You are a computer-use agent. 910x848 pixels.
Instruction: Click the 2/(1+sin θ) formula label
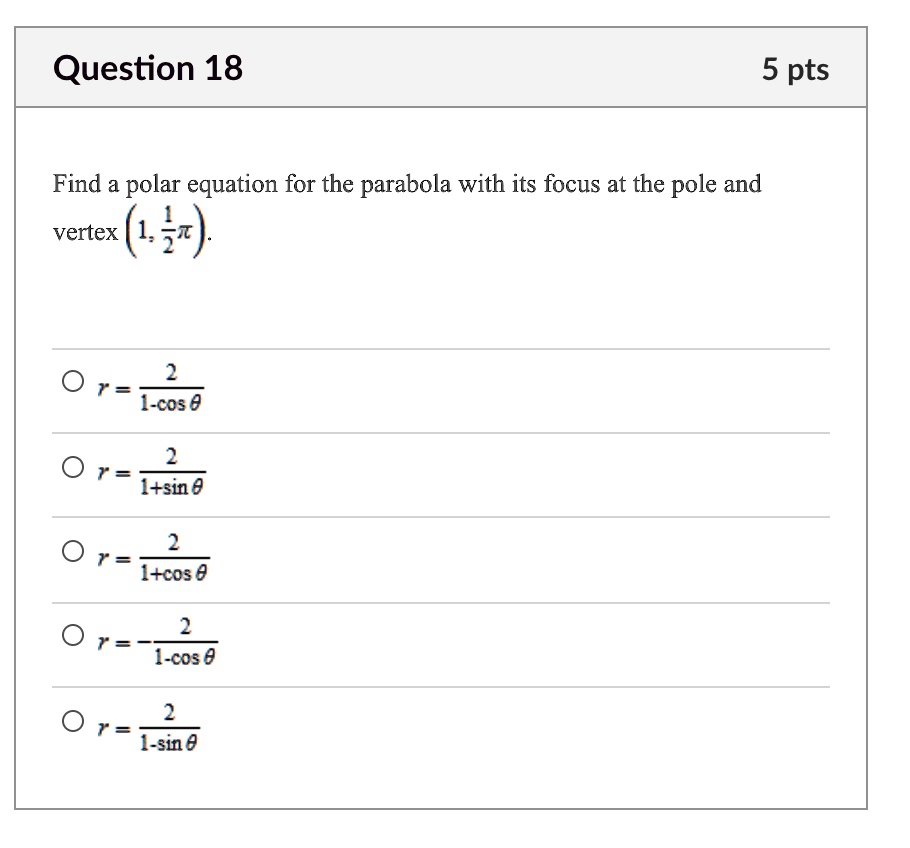pos(152,472)
